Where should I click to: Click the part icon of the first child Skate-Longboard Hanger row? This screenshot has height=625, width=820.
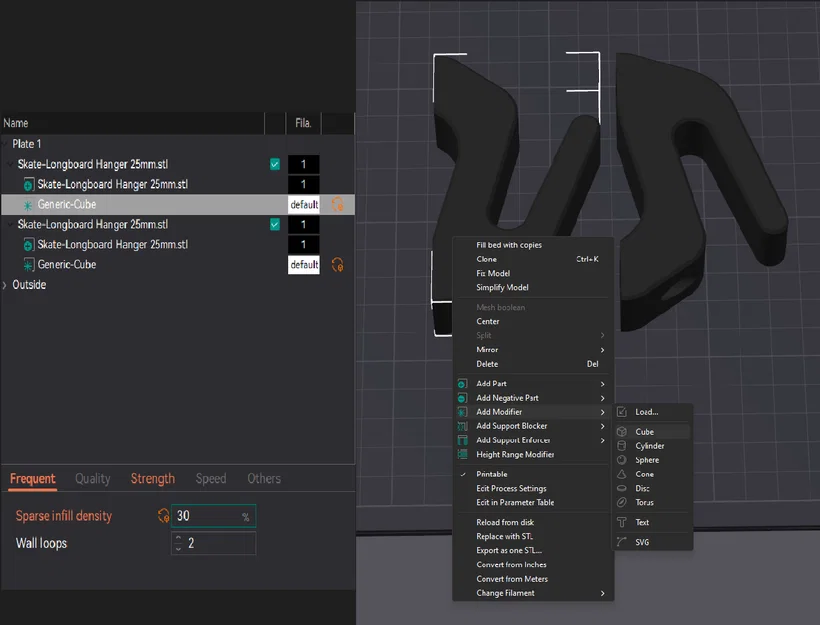pos(29,185)
